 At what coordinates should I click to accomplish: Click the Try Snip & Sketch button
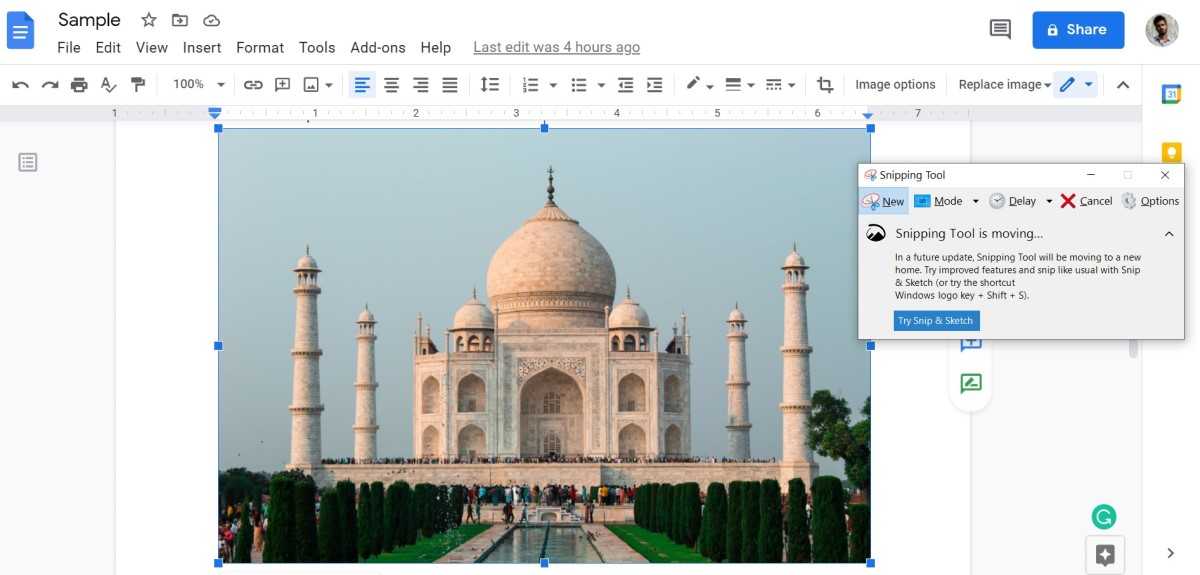point(936,321)
